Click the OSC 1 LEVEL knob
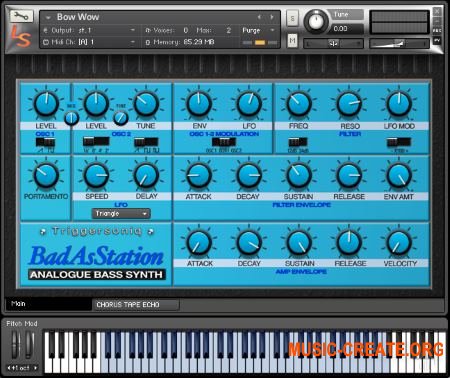Viewport: 450px width, 378px height. coord(46,104)
